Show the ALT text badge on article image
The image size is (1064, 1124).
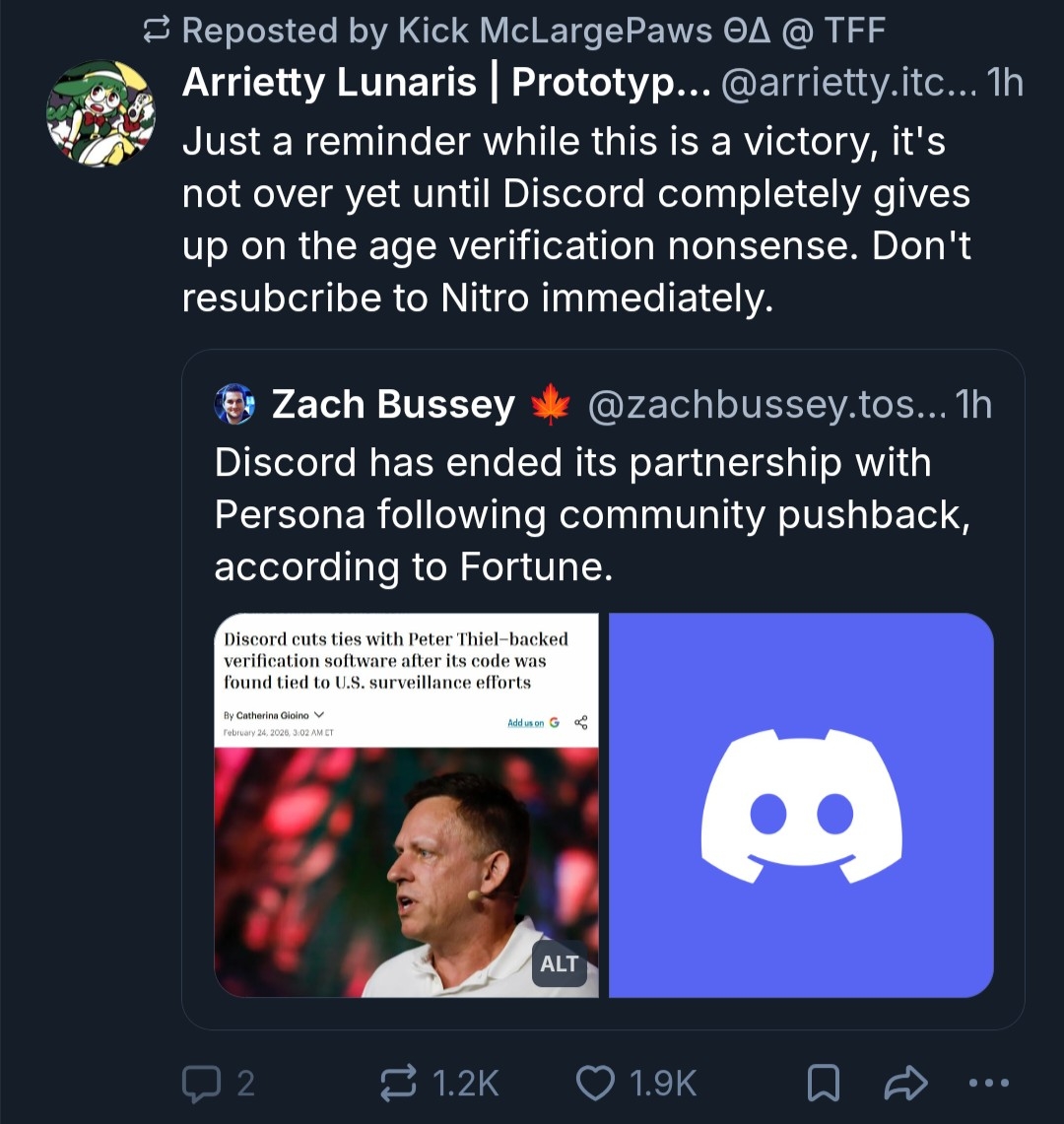559,963
